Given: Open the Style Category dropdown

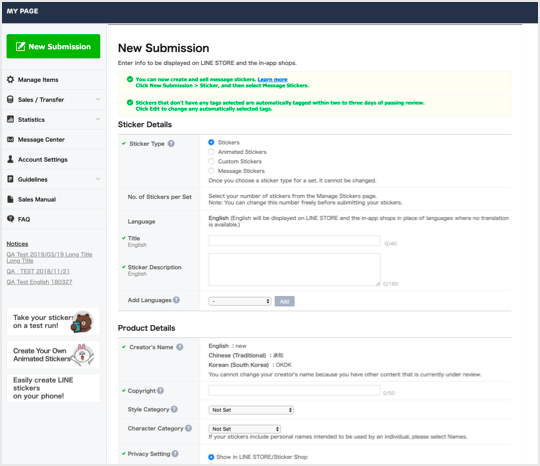Looking at the screenshot, I should pos(251,410).
